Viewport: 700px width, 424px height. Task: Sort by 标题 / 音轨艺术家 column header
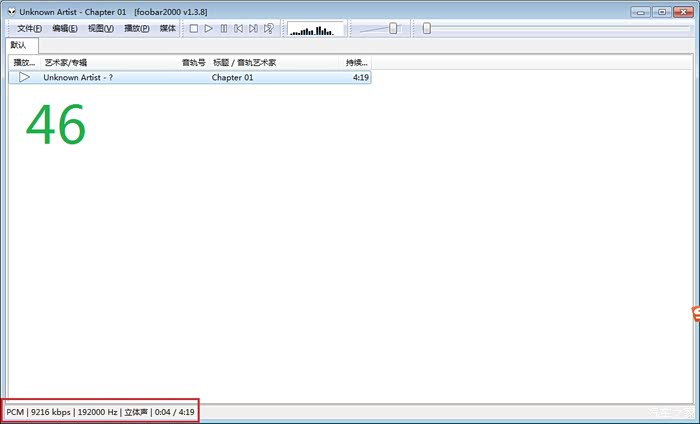(x=244, y=63)
